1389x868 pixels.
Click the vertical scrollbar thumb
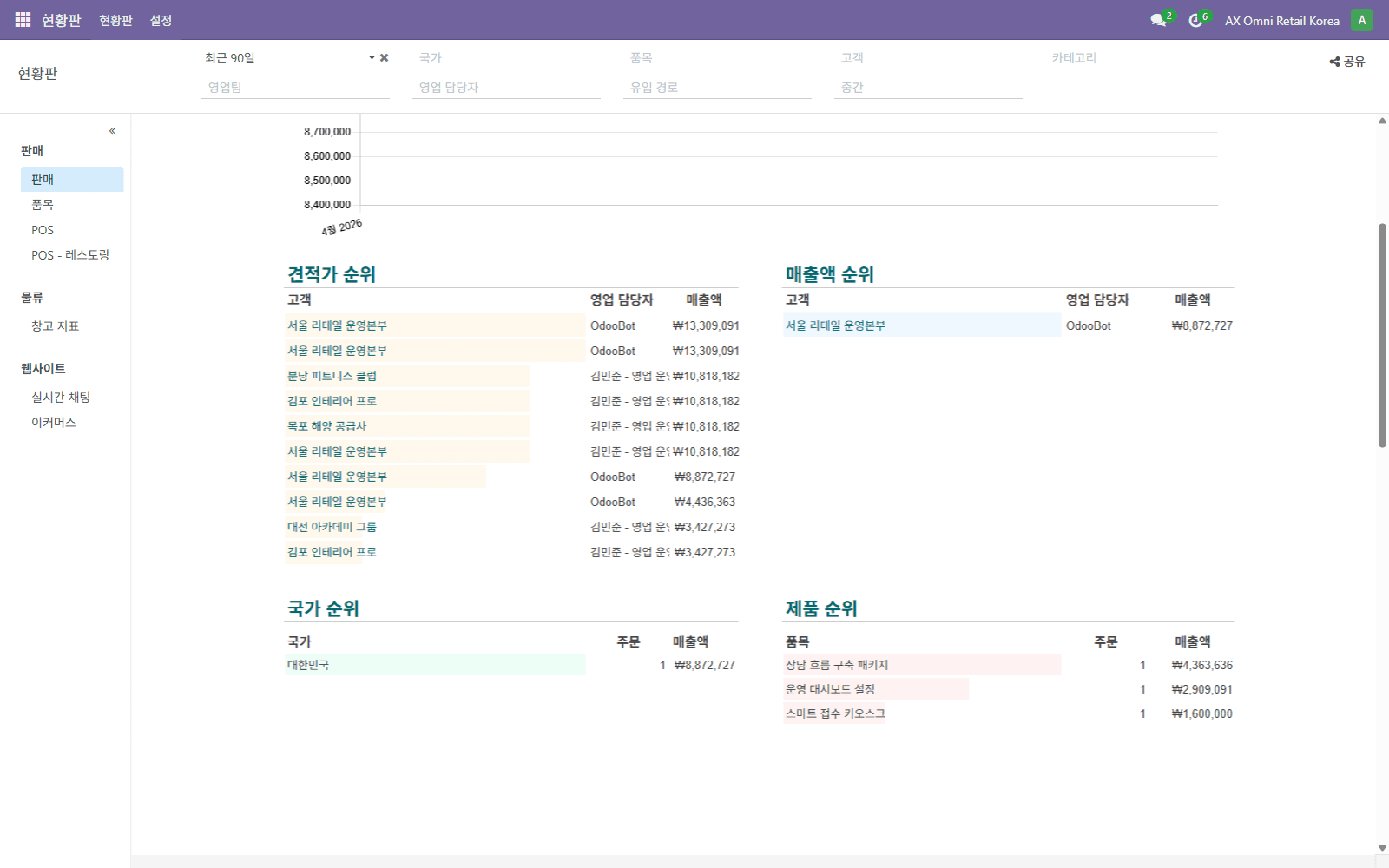tap(1382, 335)
